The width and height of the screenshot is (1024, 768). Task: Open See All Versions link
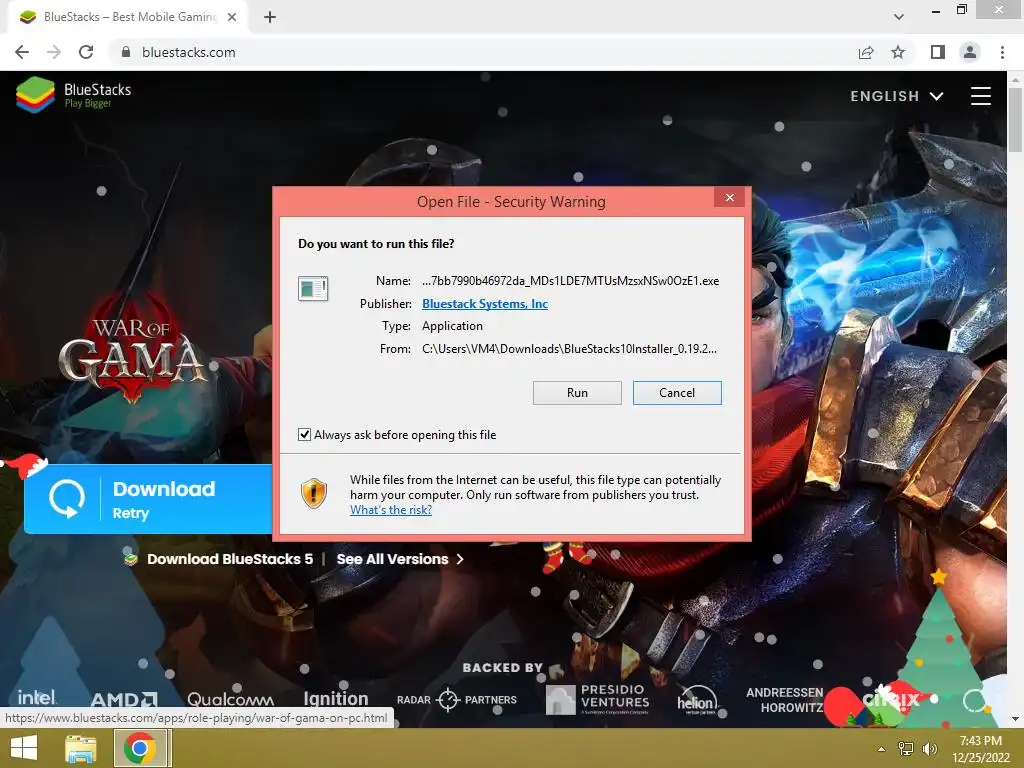click(400, 559)
